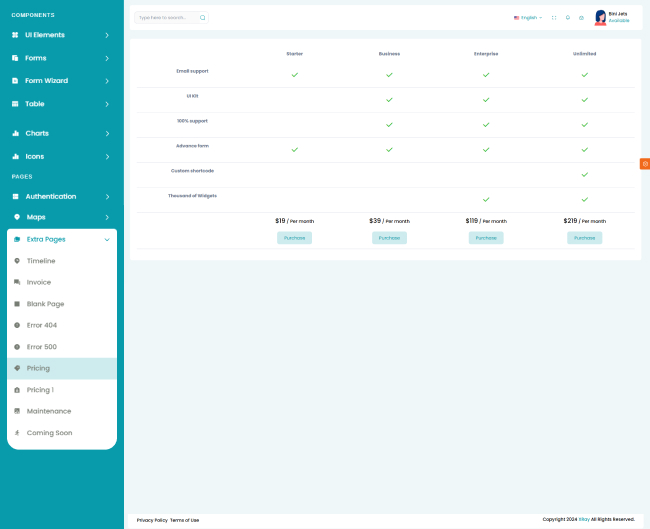Click the Form Wizard icon in the sidebar

tap(16, 81)
